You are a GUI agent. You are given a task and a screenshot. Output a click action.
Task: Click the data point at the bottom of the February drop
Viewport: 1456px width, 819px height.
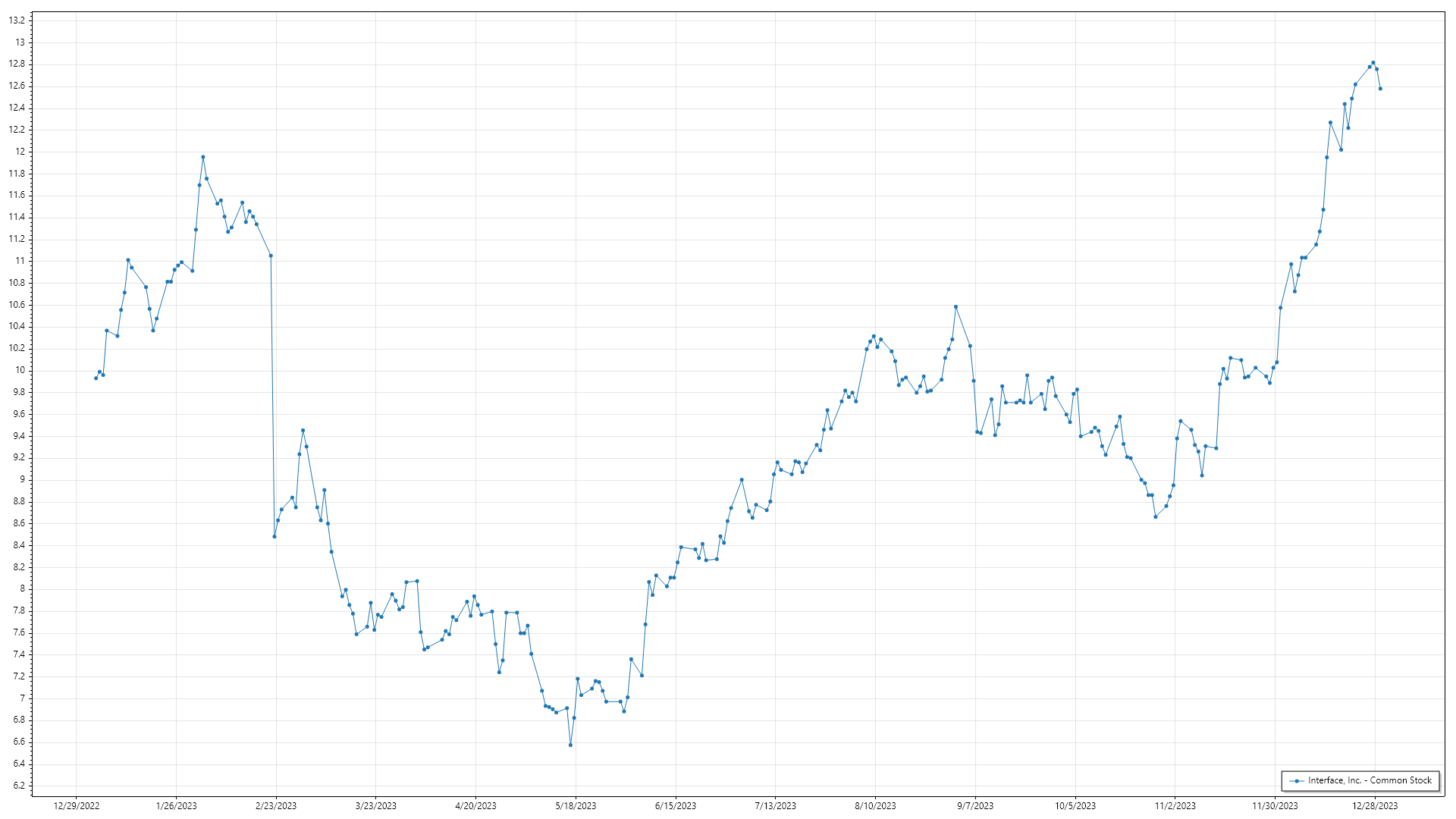(275, 536)
